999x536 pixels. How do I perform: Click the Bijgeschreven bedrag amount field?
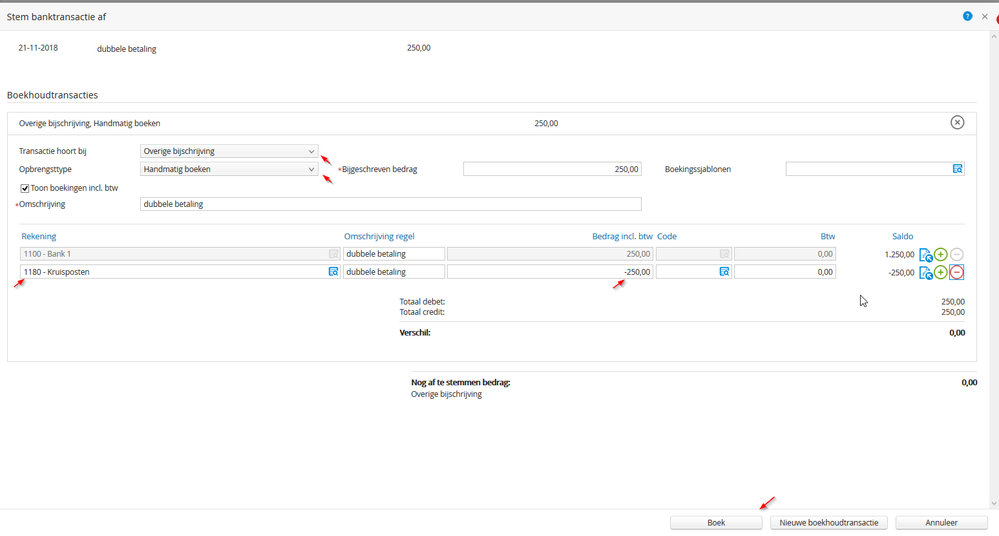551,170
